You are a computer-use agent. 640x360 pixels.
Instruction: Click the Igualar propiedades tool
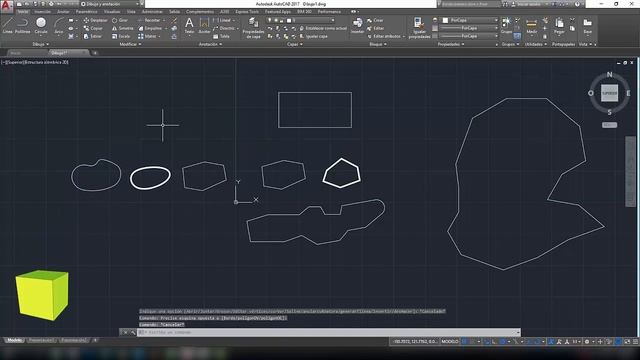(x=419, y=28)
